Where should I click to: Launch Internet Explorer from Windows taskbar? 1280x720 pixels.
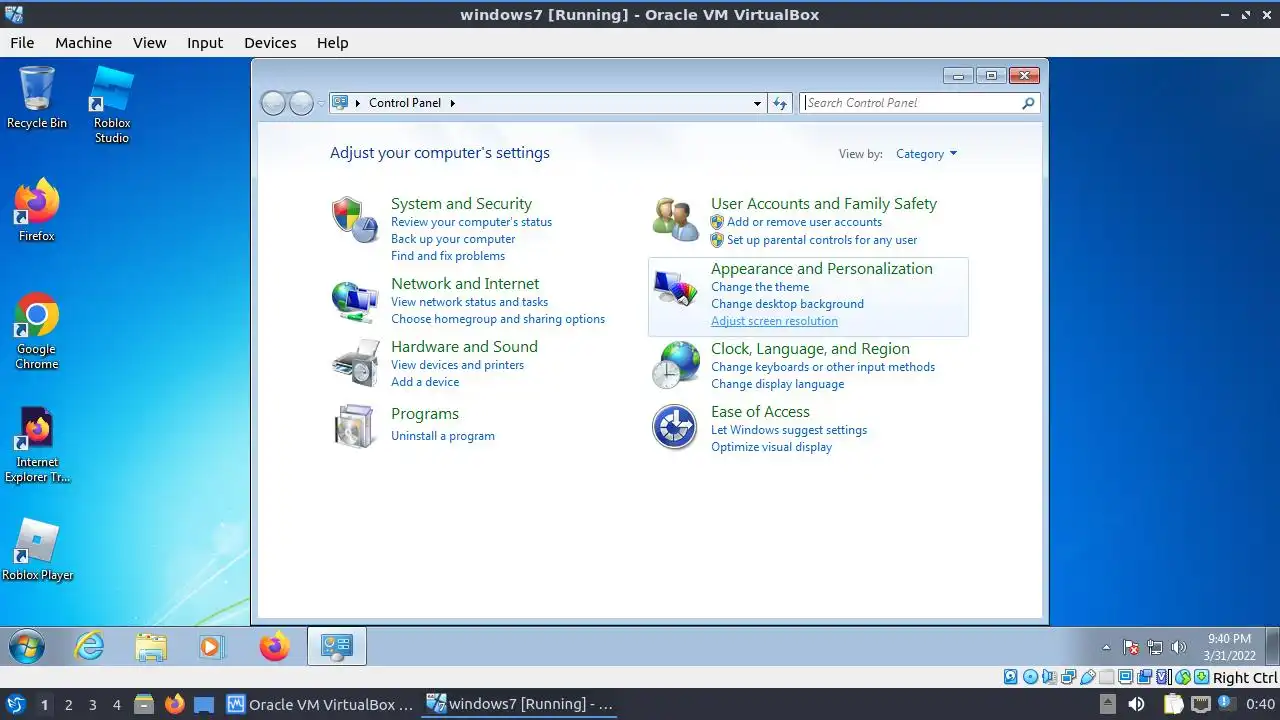[x=90, y=647]
